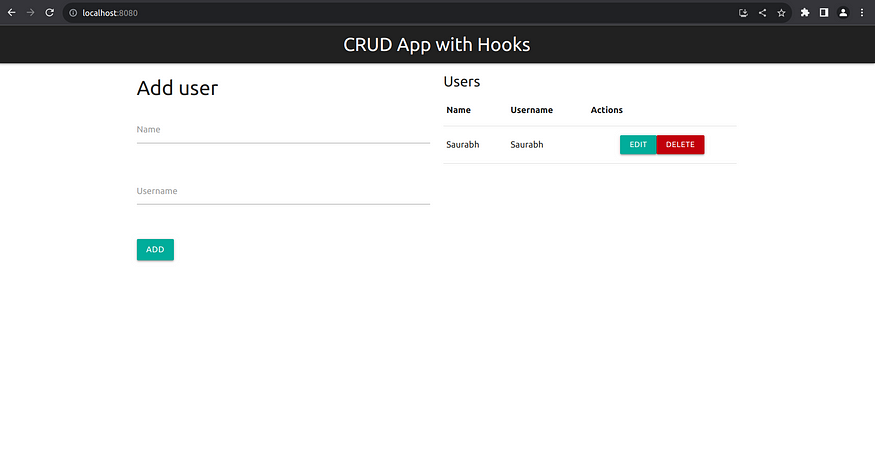
Task: Share this page using the share icon
Action: point(762,13)
